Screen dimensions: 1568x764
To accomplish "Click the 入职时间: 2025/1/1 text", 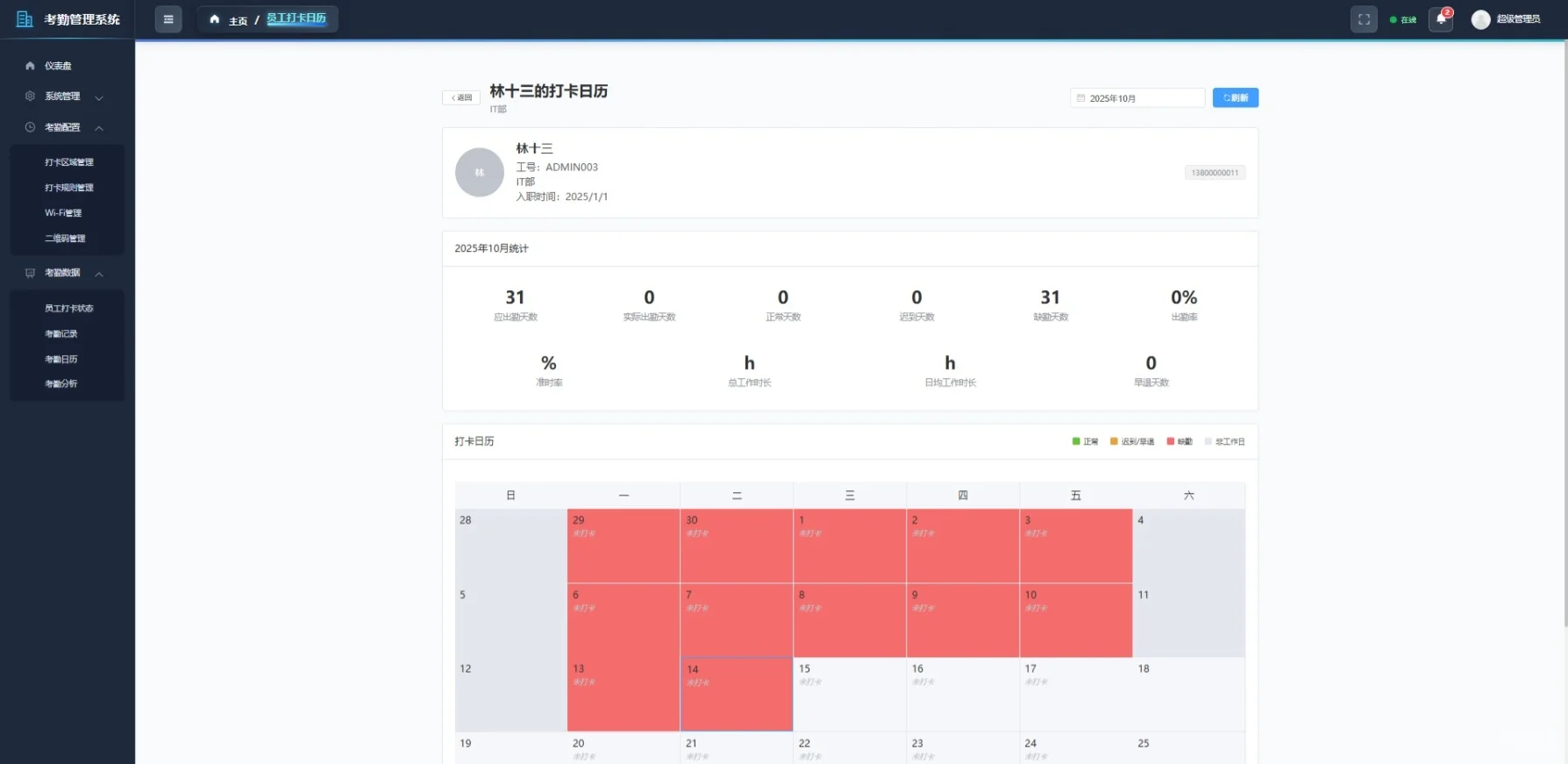I will 561,197.
